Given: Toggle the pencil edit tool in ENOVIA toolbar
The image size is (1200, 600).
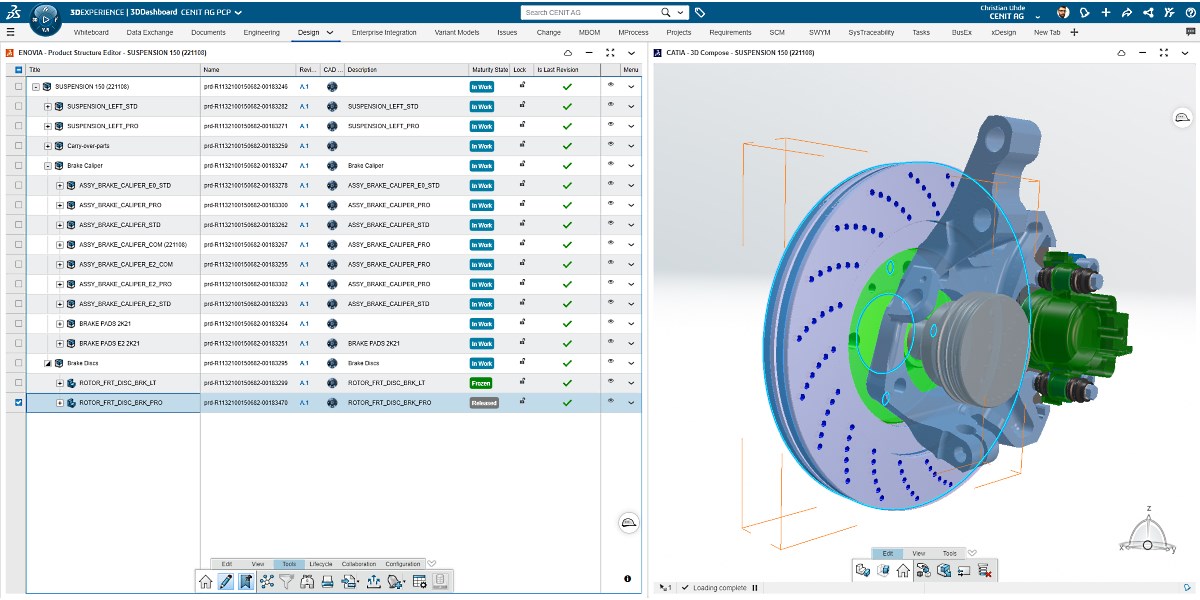Looking at the screenshot, I should [x=226, y=581].
